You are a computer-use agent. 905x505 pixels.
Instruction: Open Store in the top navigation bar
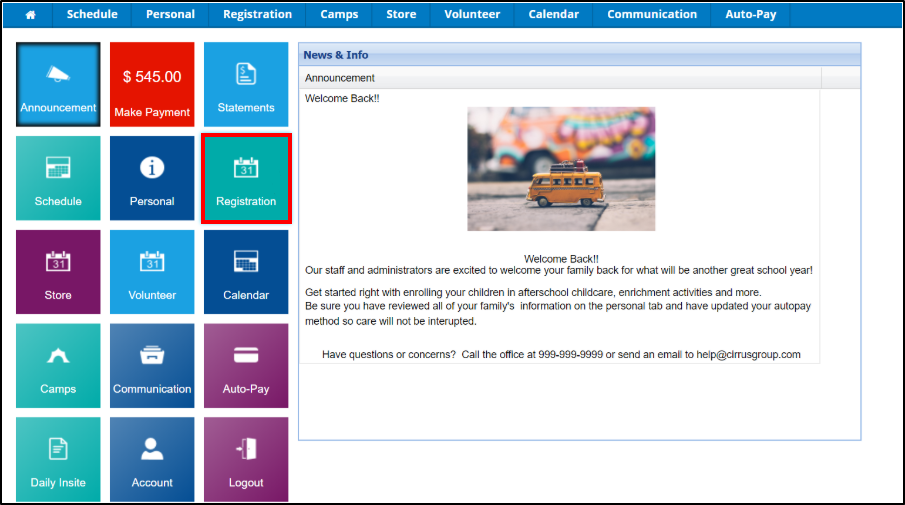click(x=401, y=14)
